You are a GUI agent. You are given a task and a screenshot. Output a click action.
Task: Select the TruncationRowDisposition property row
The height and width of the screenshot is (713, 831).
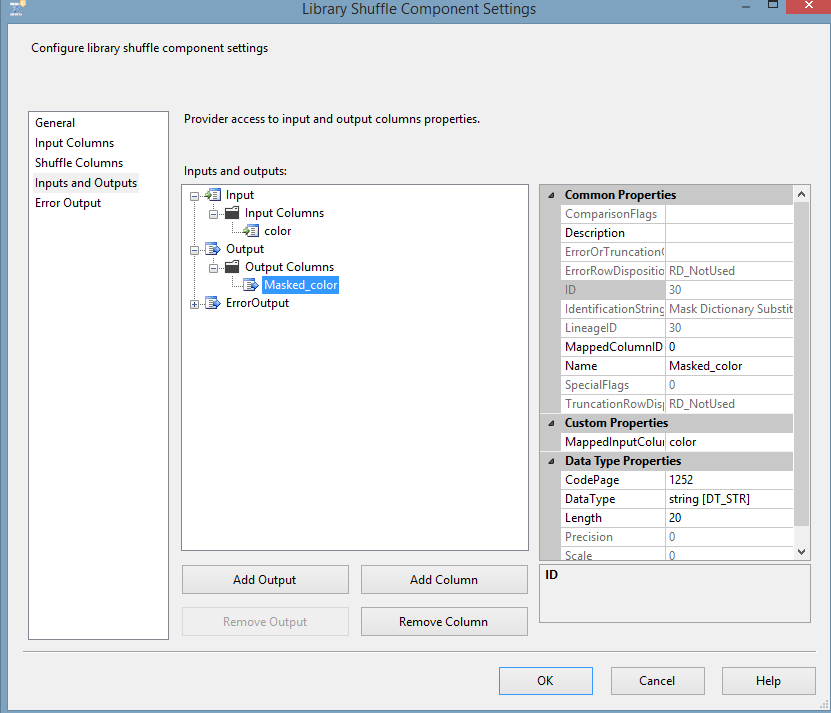tap(677, 404)
